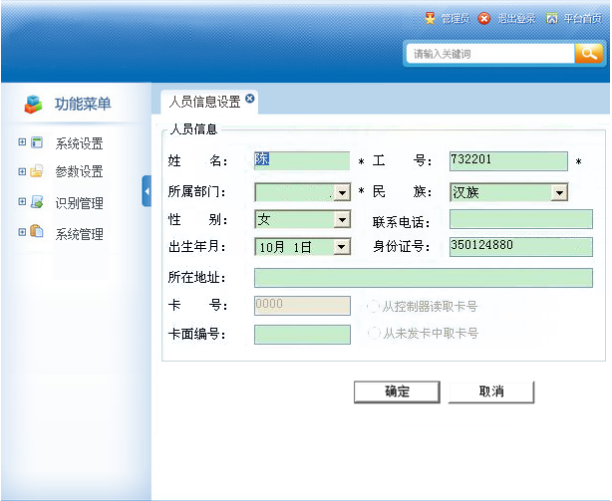The image size is (612, 501).
Task: Click the red 退出登录 logout icon
Action: (x=484, y=18)
